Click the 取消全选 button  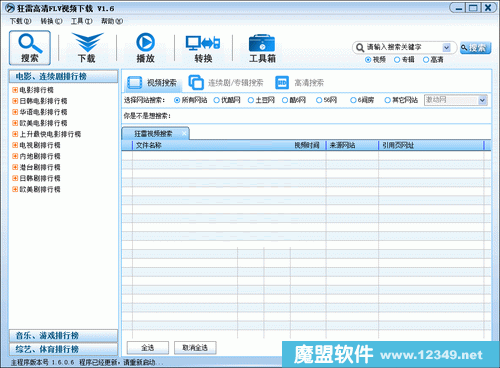(195, 348)
